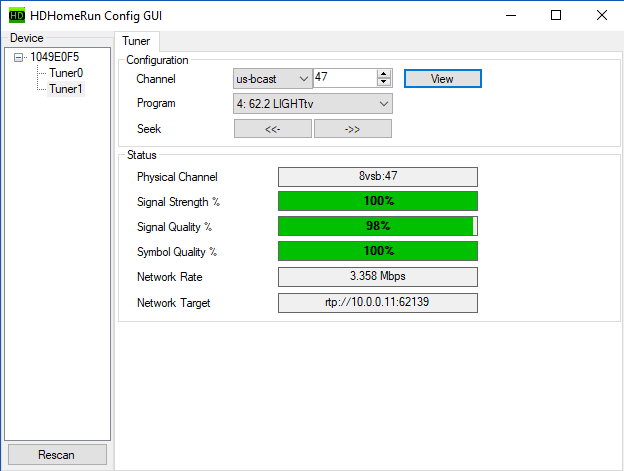Select Tuner0 in the device tree

(x=66, y=73)
